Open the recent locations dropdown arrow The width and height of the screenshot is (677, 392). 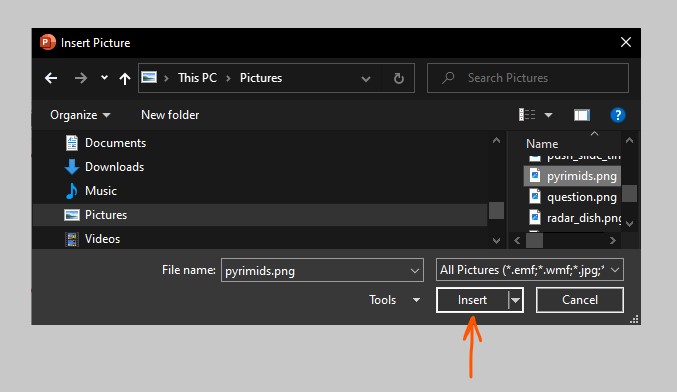click(104, 78)
